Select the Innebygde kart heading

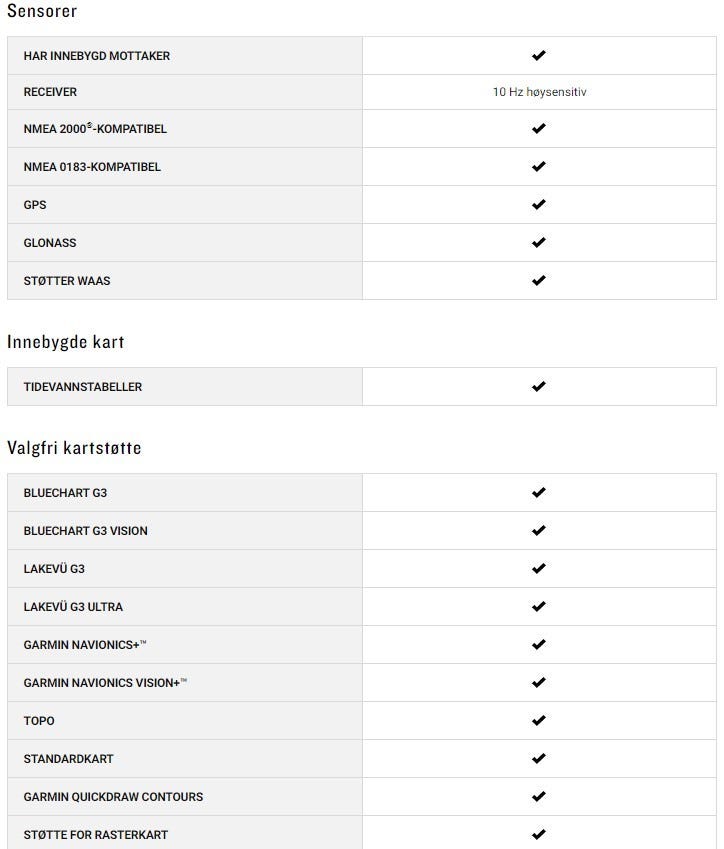66,342
